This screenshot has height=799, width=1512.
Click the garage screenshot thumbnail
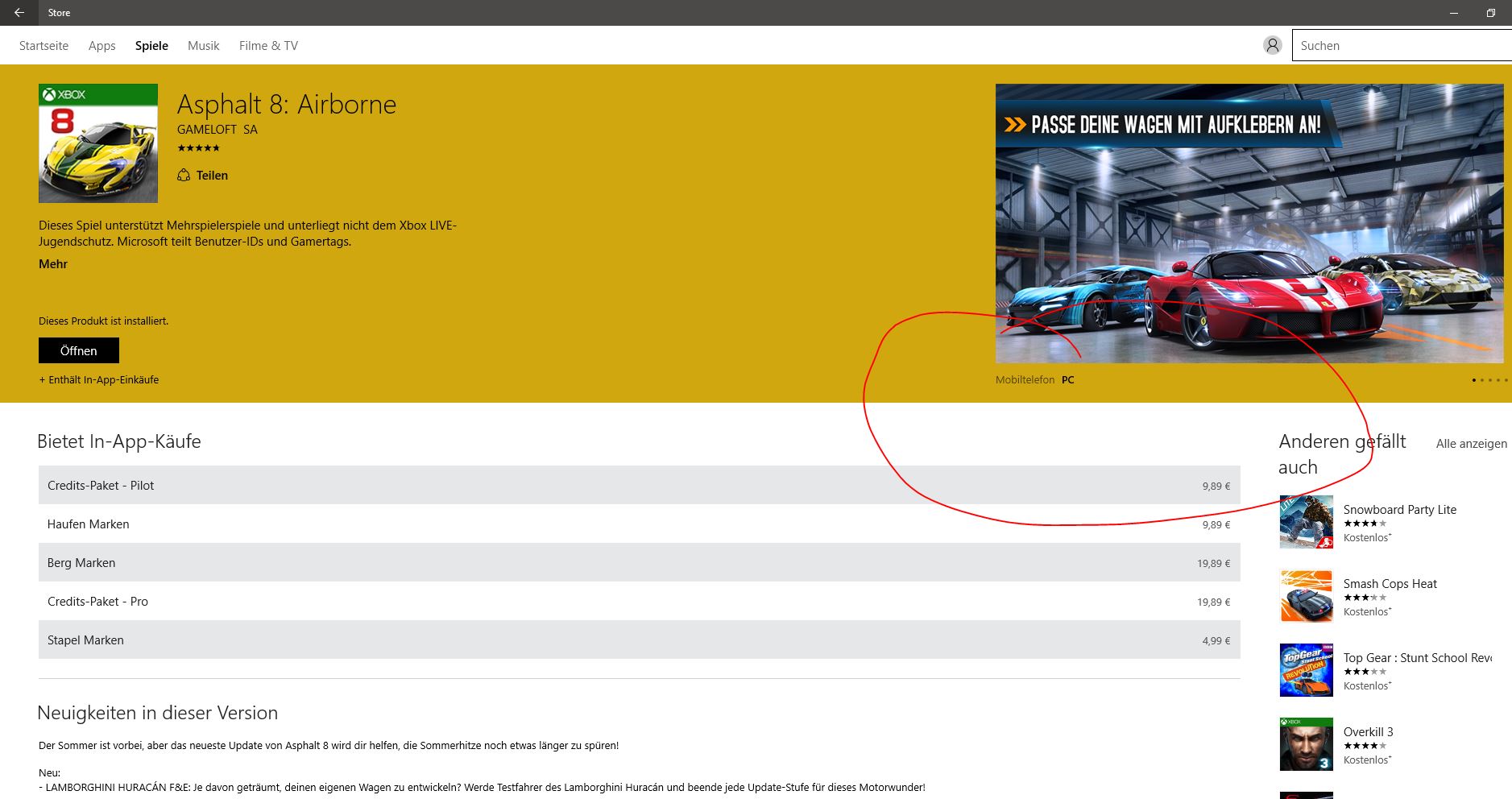[1249, 223]
